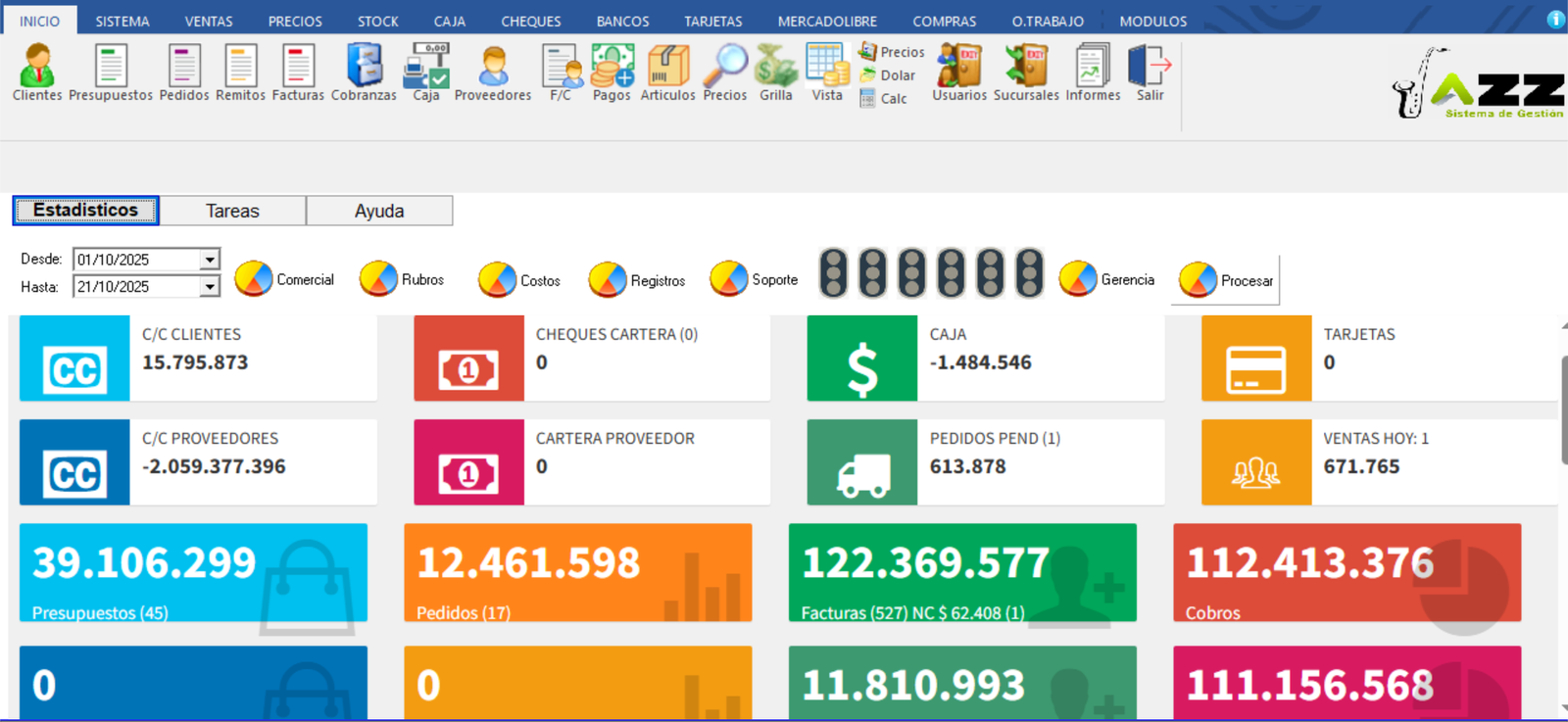Open the Clientes module icon
Viewport: 1568px width, 722px height.
point(37,72)
